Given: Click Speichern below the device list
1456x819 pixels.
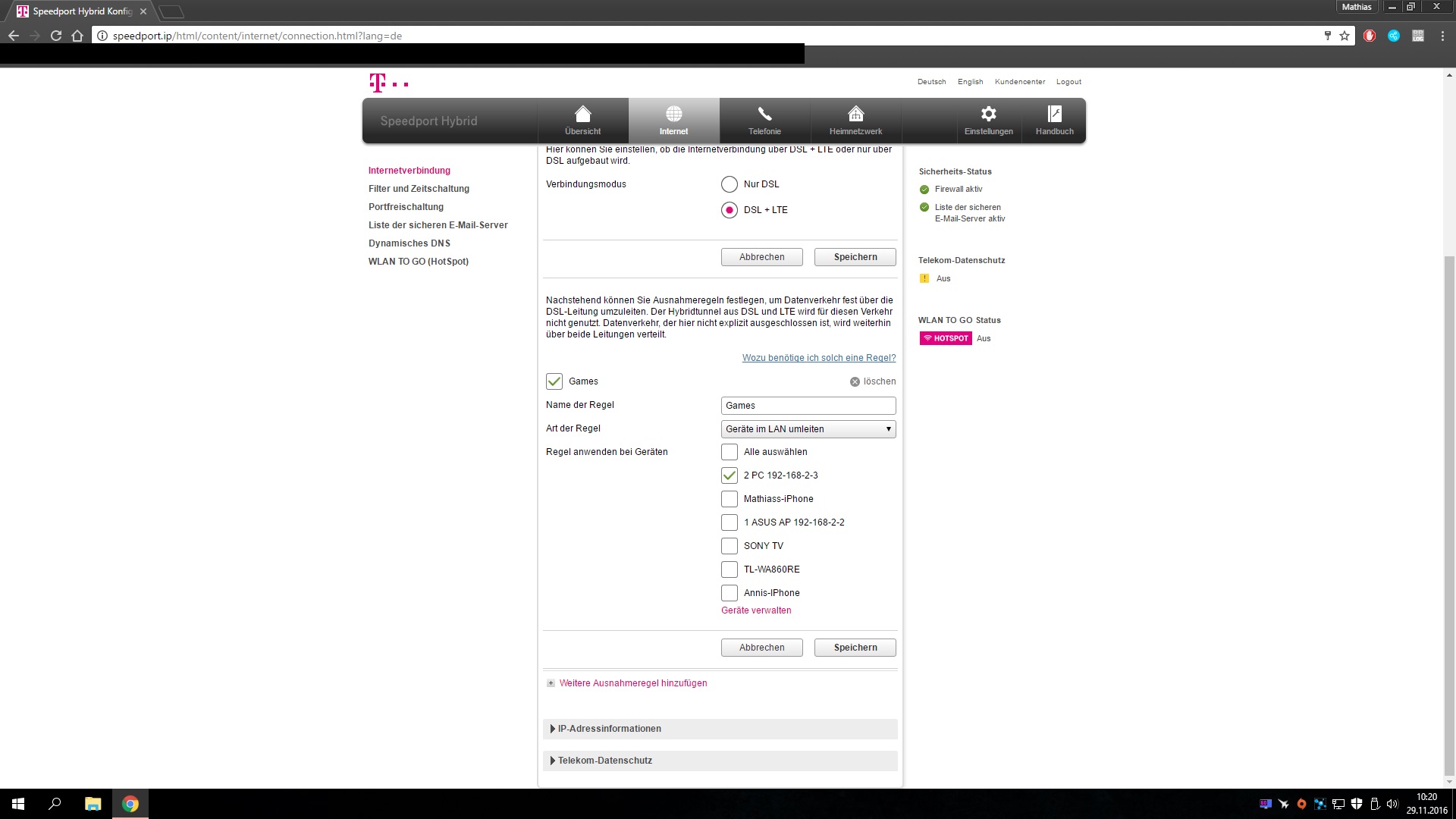Looking at the screenshot, I should (855, 648).
